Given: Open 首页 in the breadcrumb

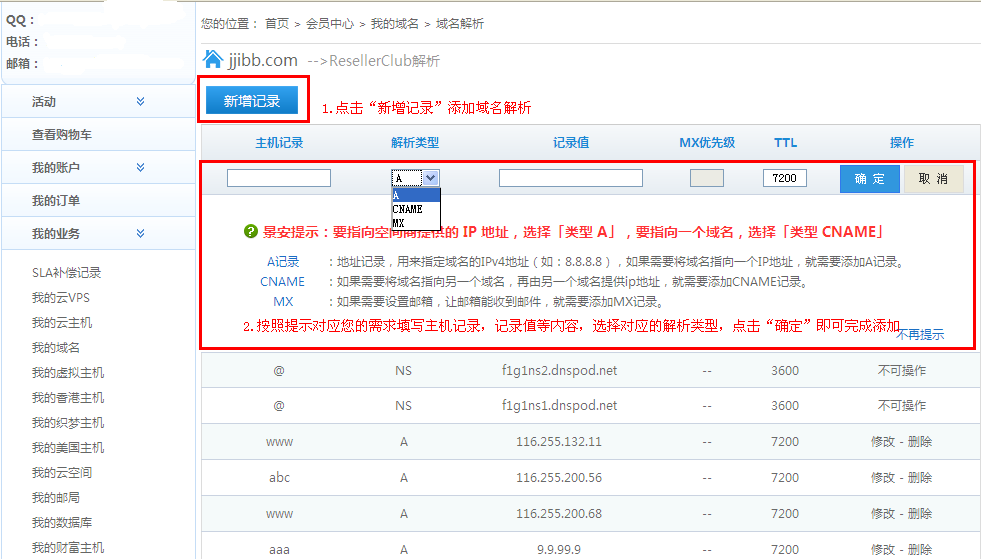Looking at the screenshot, I should [277, 23].
